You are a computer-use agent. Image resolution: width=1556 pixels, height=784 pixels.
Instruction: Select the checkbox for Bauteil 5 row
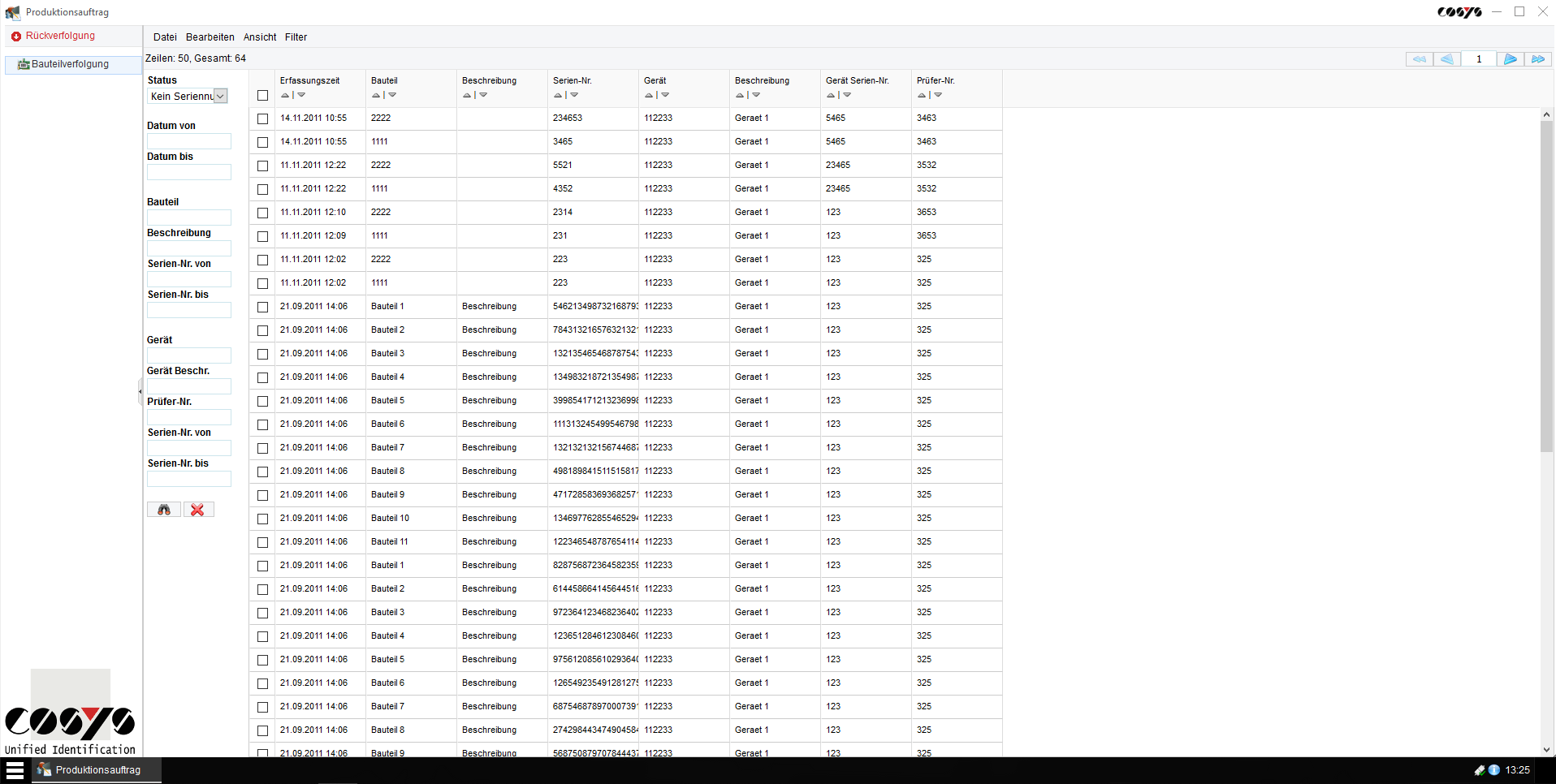point(262,400)
